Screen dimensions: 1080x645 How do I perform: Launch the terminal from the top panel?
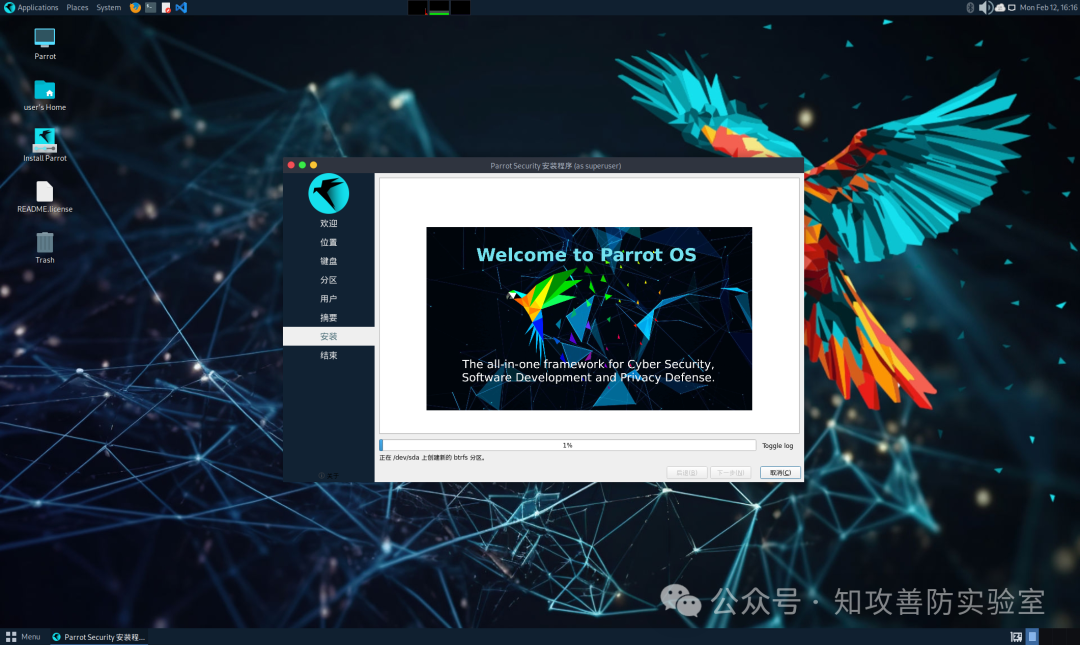[x=150, y=7]
